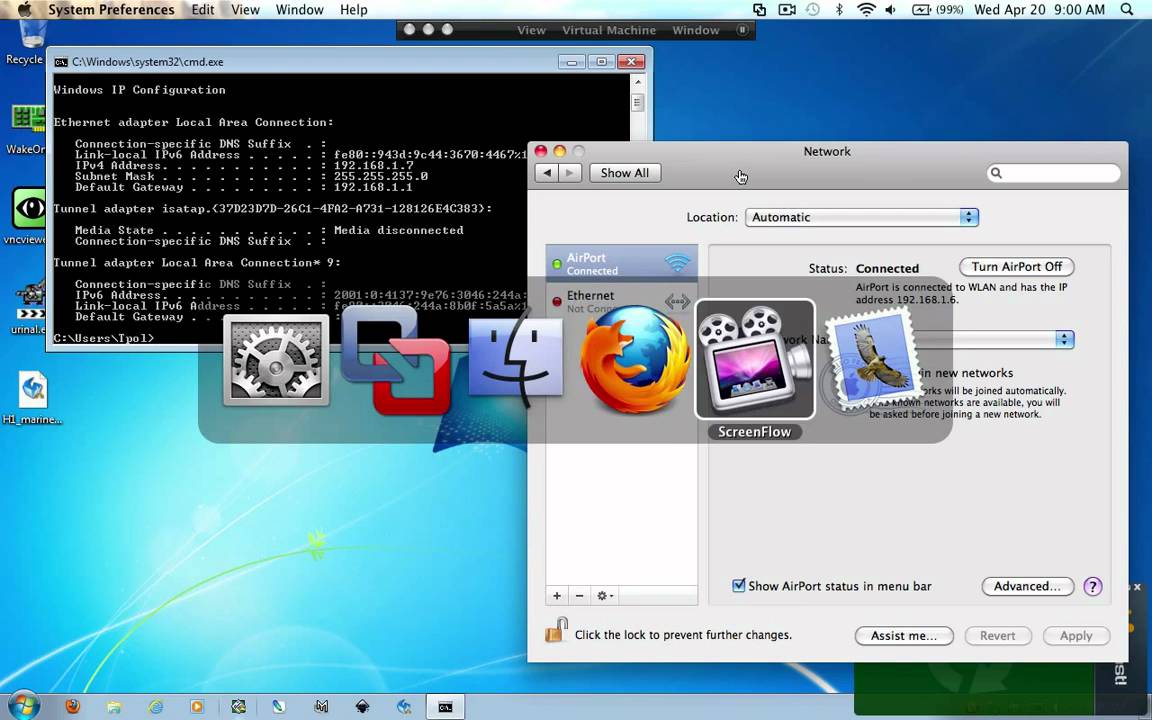This screenshot has height=720, width=1152.
Task: Click the Advanced... button
Action: pyautogui.click(x=1027, y=586)
